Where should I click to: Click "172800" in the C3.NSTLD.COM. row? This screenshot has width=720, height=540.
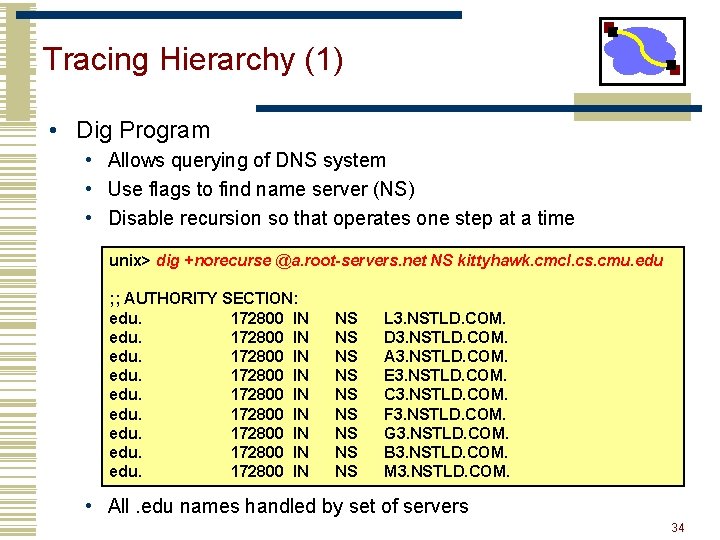point(257,394)
